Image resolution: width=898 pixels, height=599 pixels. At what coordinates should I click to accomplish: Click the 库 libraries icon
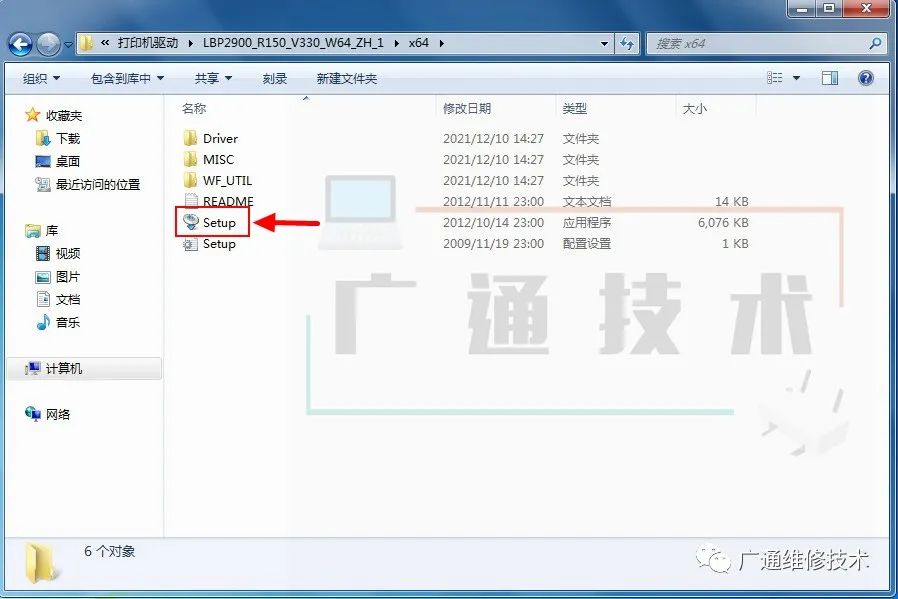click(x=33, y=230)
